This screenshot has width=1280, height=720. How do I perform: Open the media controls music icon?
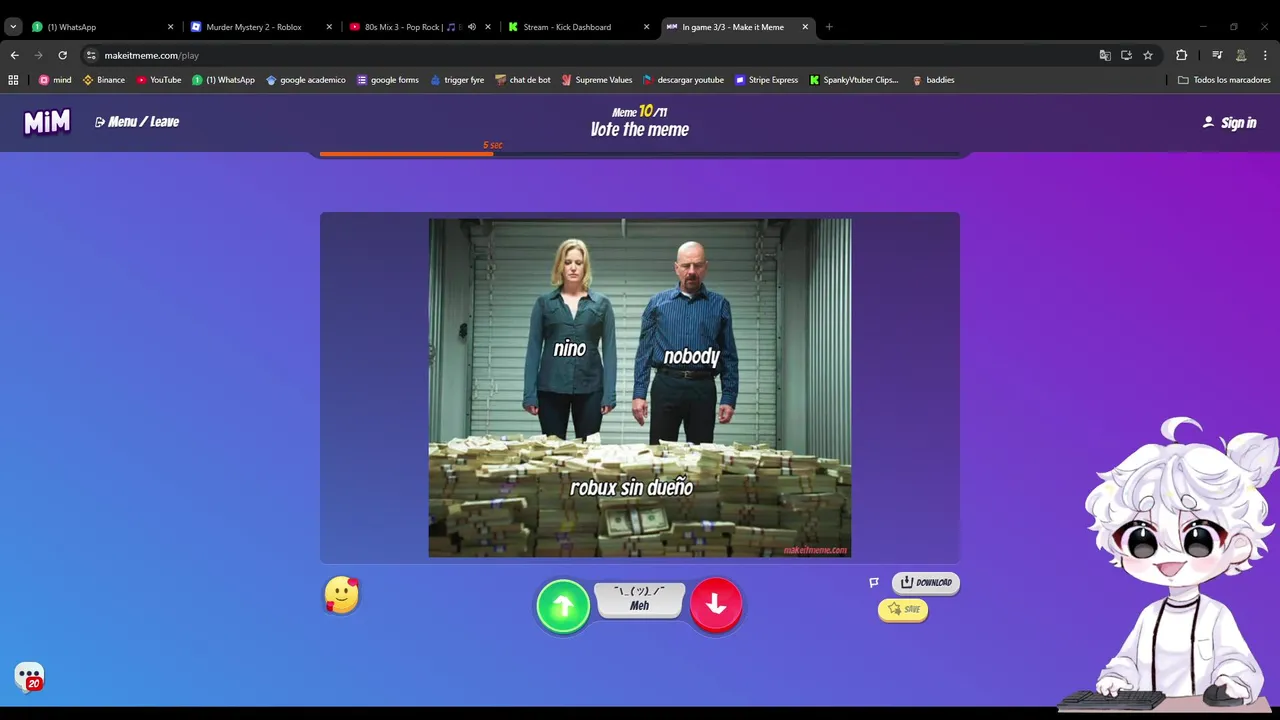[x=1217, y=55]
